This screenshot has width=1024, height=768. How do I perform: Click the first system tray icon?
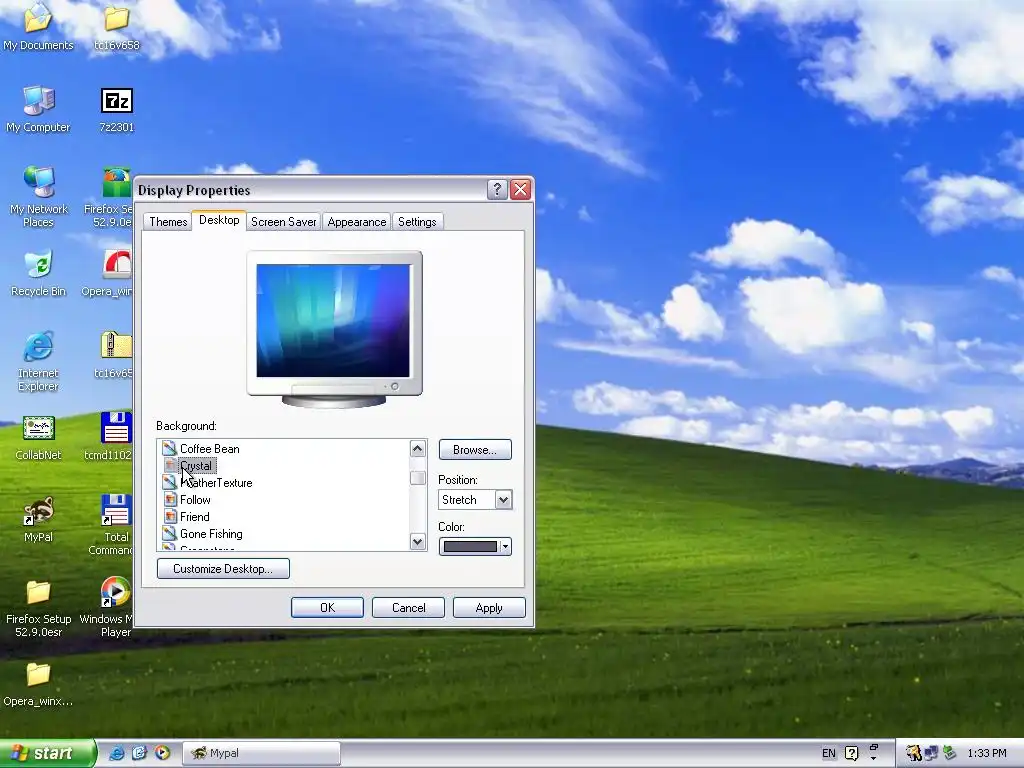913,753
